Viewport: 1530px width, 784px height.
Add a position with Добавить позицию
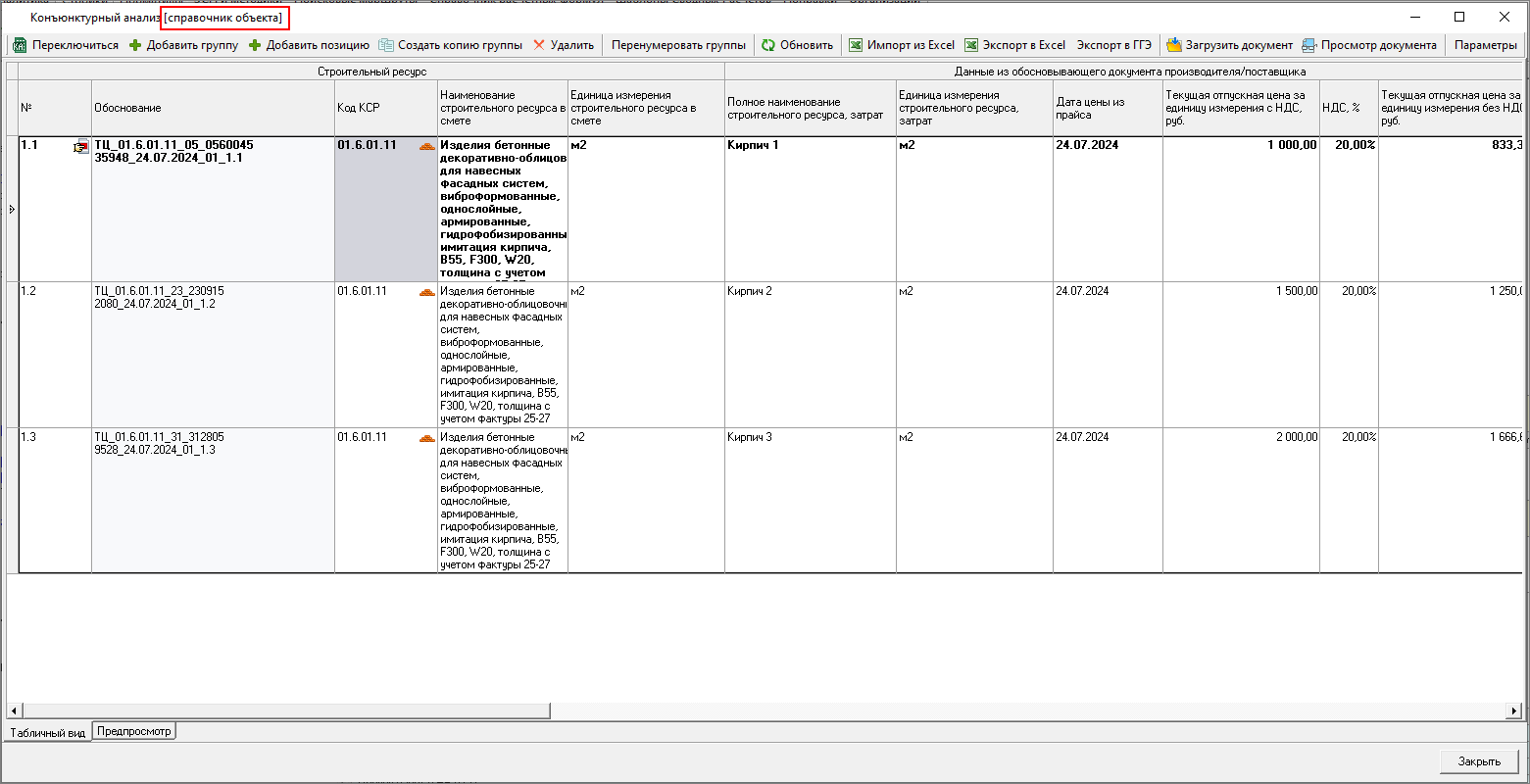(x=255, y=45)
